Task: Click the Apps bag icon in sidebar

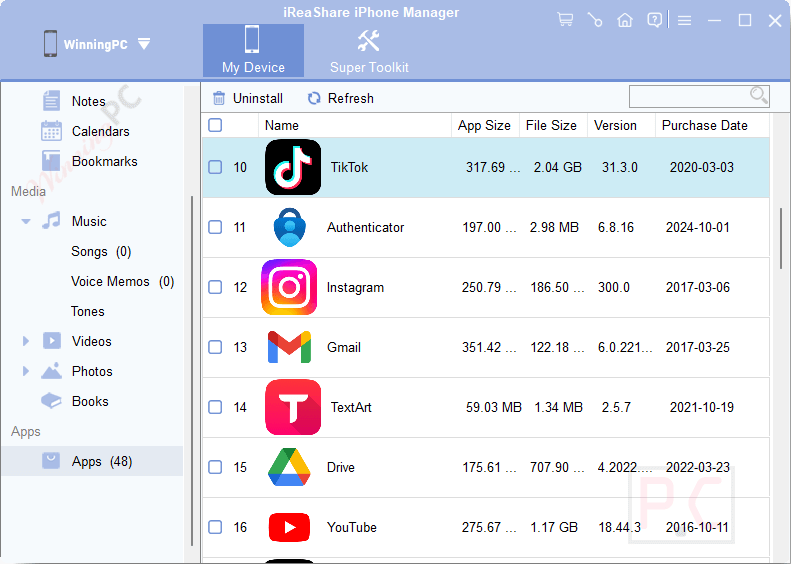Action: point(51,461)
